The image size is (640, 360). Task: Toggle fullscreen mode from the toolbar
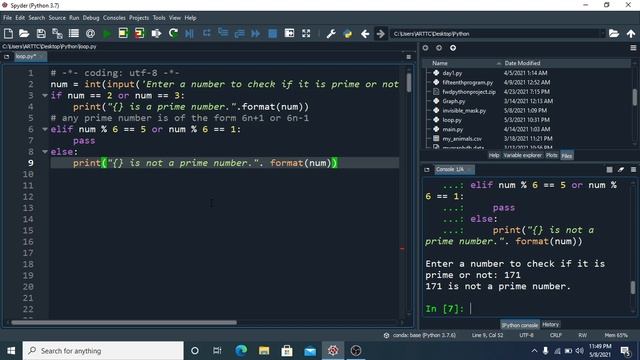(x=306, y=33)
